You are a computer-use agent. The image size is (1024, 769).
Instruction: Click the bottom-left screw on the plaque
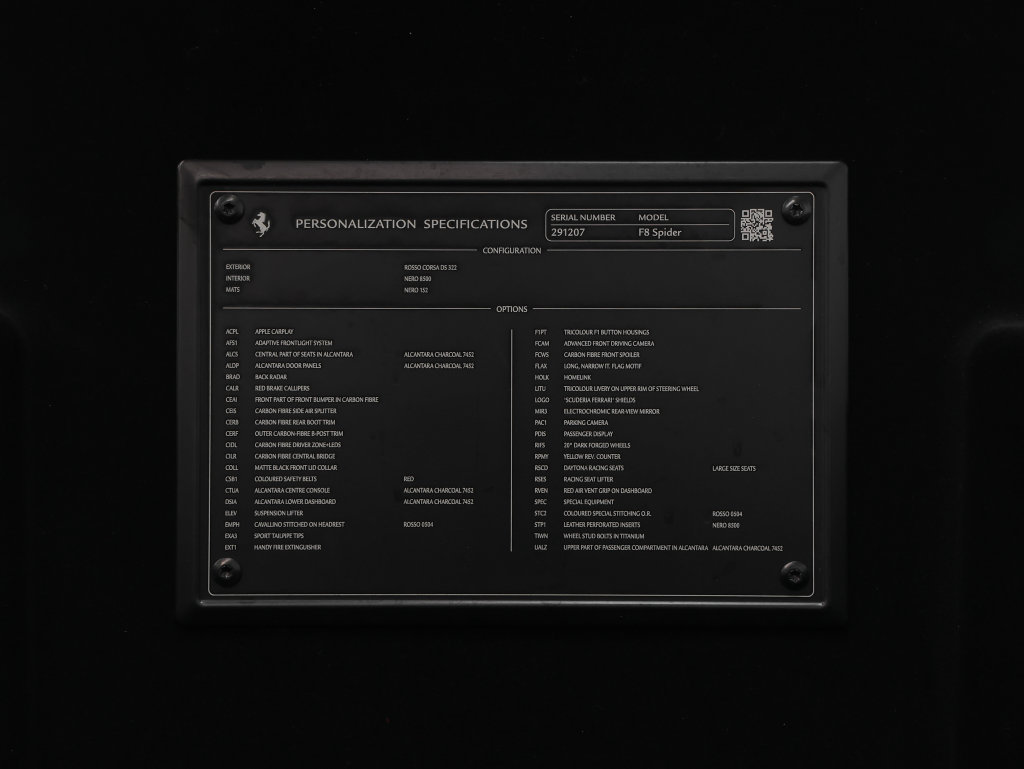coord(227,571)
